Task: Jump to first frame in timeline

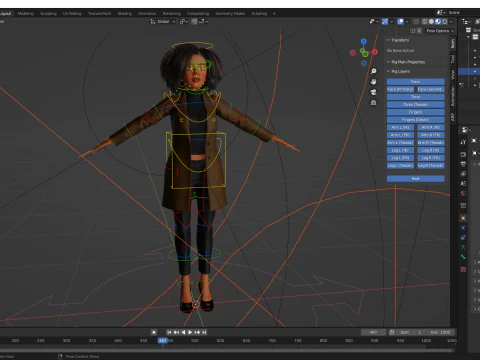Action: point(169,332)
